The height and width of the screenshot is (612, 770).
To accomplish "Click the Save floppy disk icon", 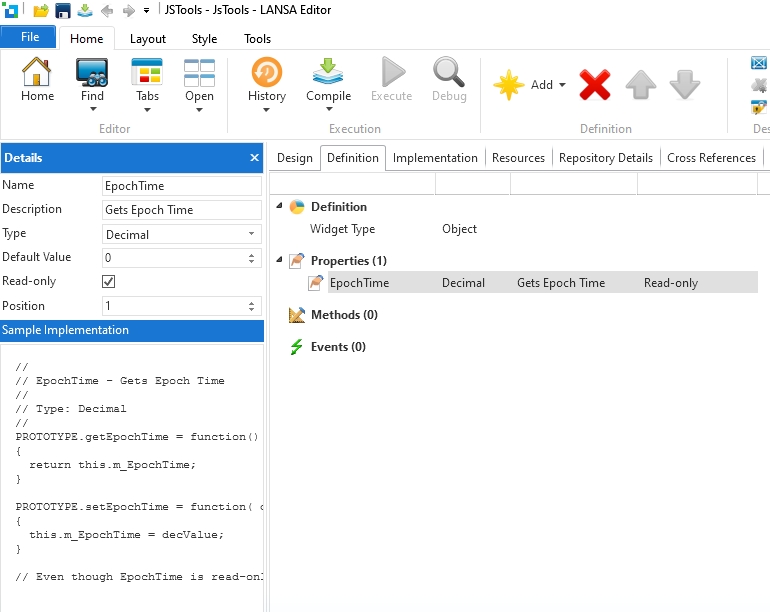I will pos(63,10).
